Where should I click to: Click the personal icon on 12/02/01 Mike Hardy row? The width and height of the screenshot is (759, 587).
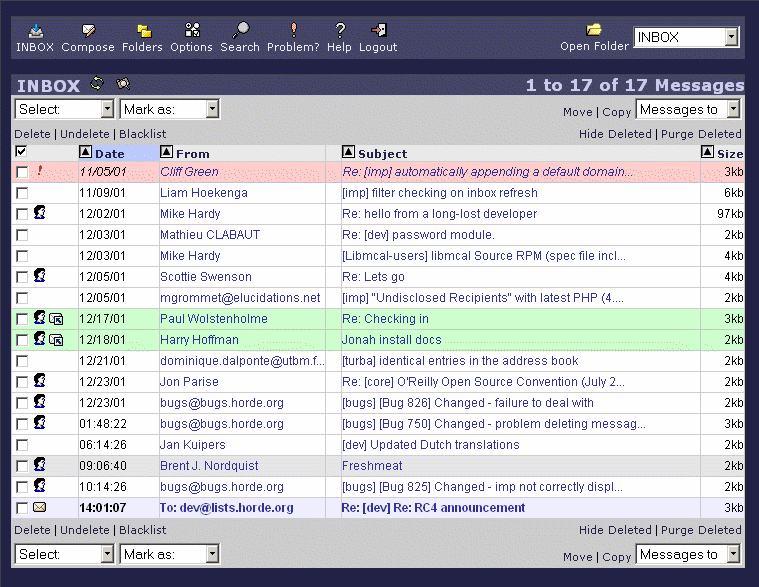40,212
